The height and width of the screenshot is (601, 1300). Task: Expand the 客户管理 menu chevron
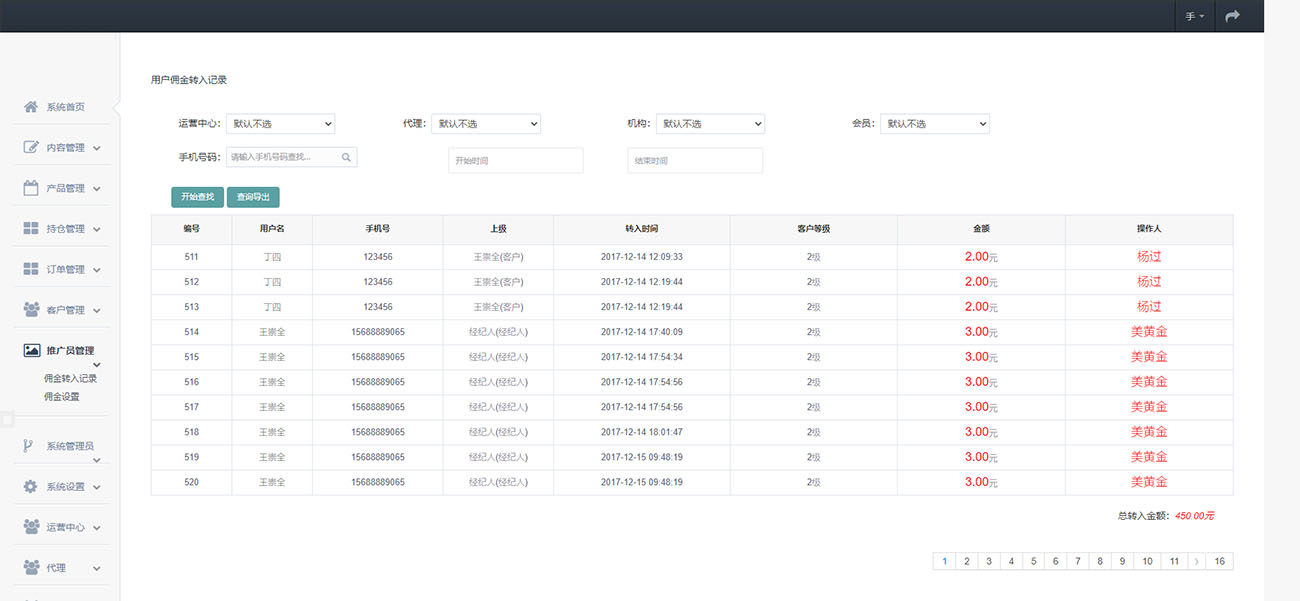(x=97, y=310)
